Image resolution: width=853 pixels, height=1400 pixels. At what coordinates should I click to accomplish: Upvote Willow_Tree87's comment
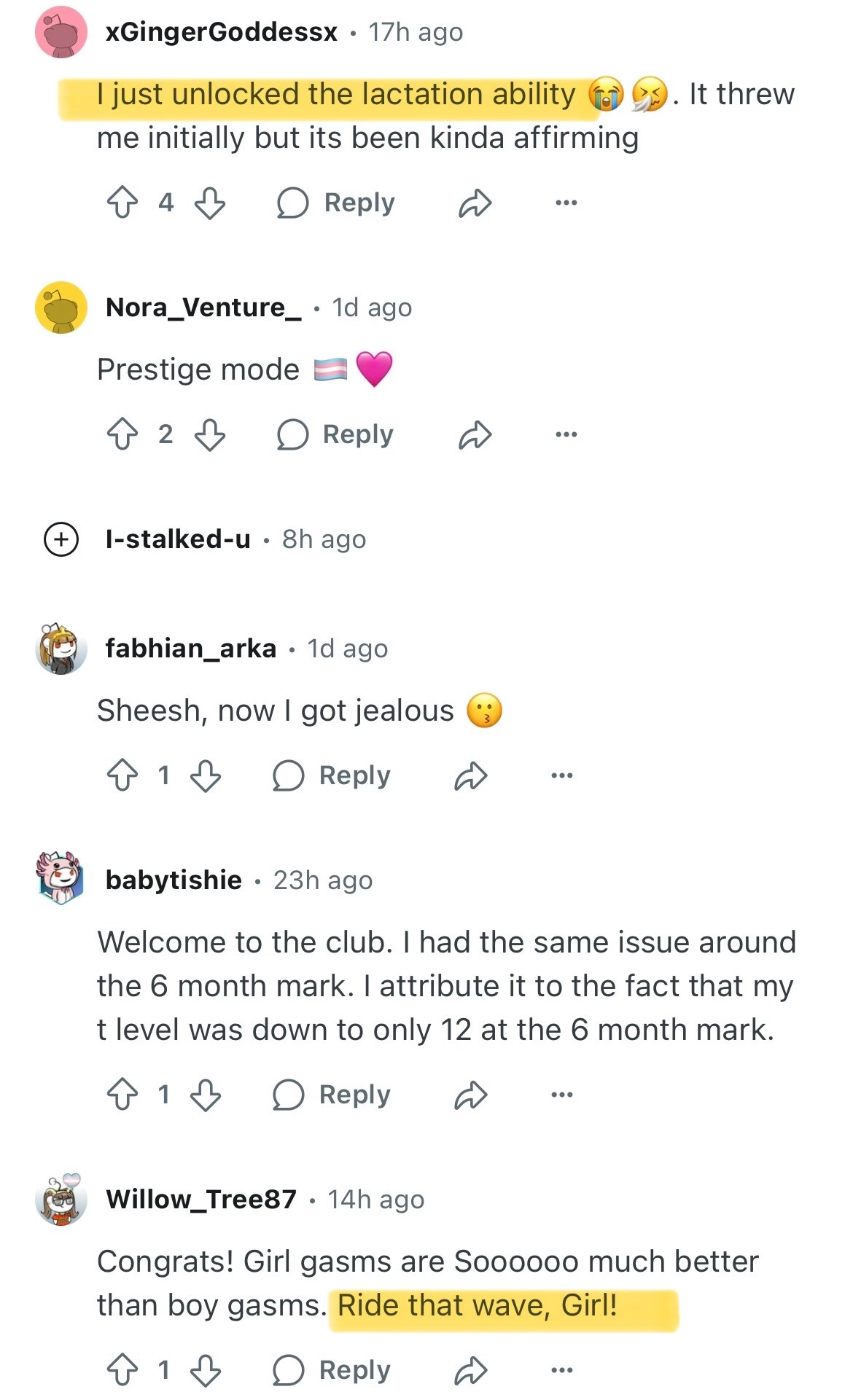tap(122, 1370)
